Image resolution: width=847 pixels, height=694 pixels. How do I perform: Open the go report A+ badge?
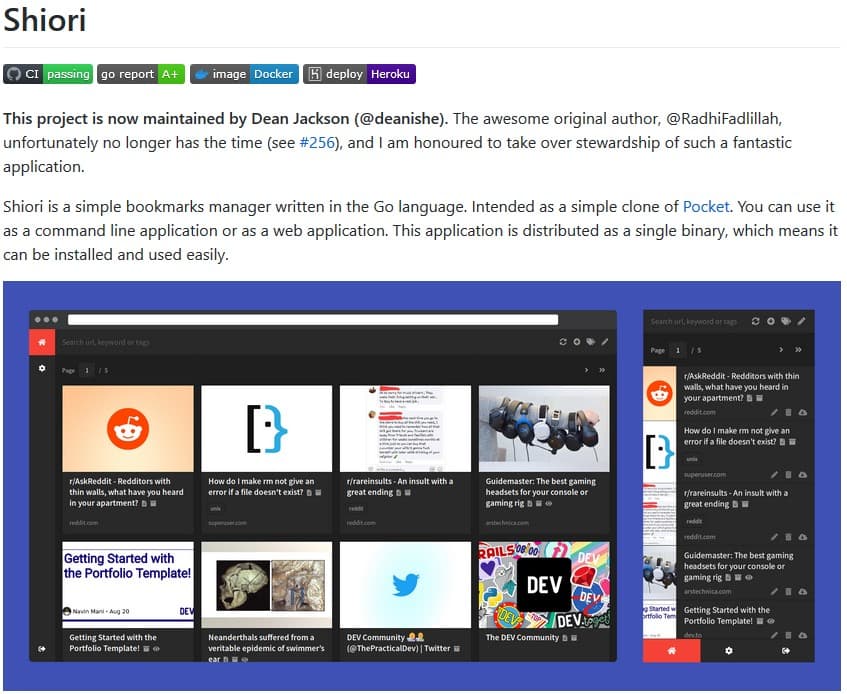pos(141,74)
